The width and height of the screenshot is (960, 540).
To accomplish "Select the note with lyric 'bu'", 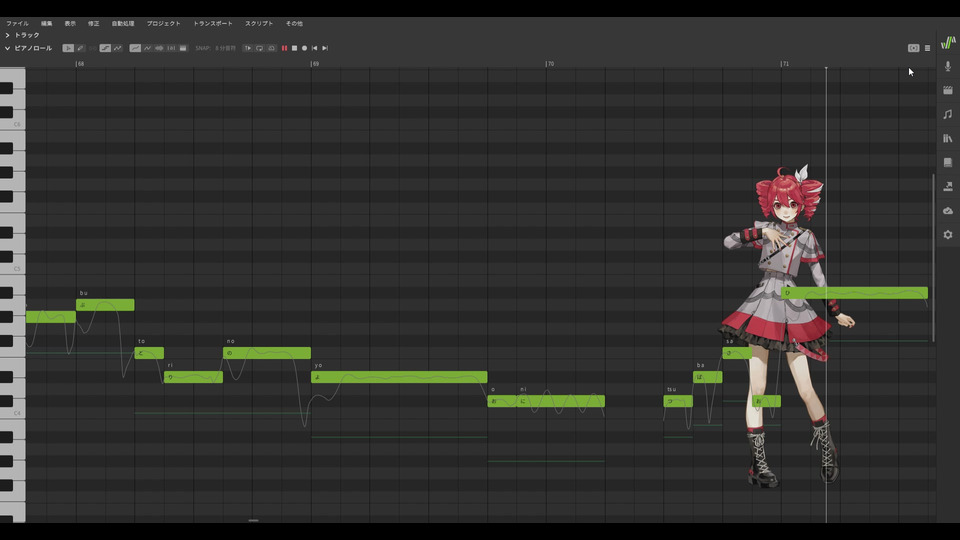I will click(x=105, y=305).
